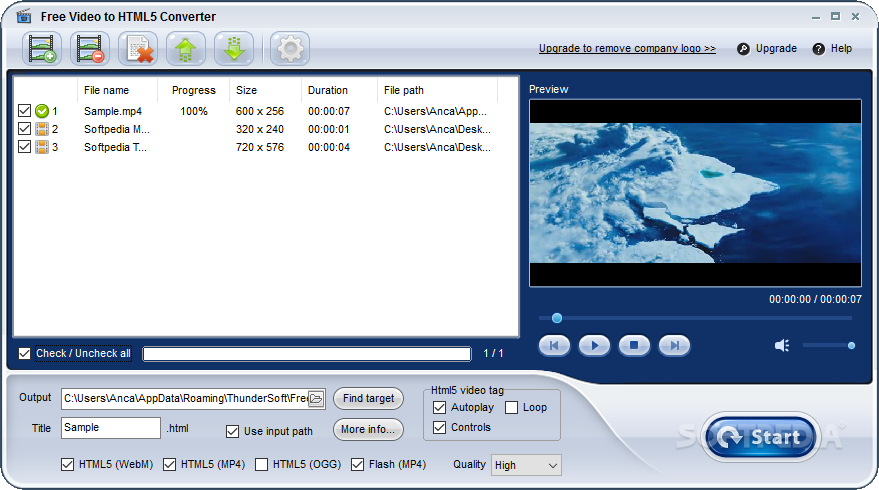The height and width of the screenshot is (490, 879).
Task: Open settings via the gear icon
Action: coord(290,49)
